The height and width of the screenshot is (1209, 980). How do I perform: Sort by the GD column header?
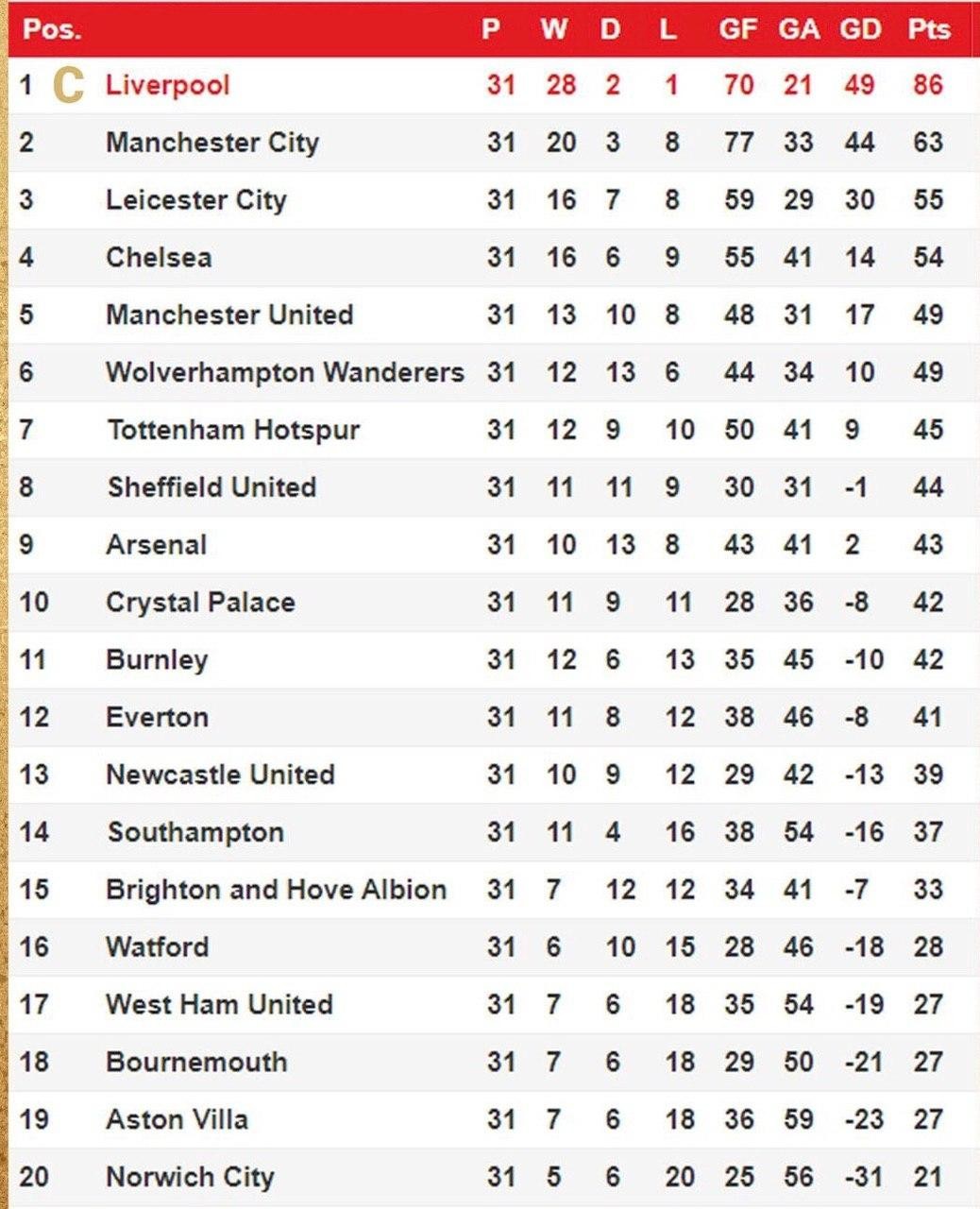pyautogui.click(x=860, y=29)
